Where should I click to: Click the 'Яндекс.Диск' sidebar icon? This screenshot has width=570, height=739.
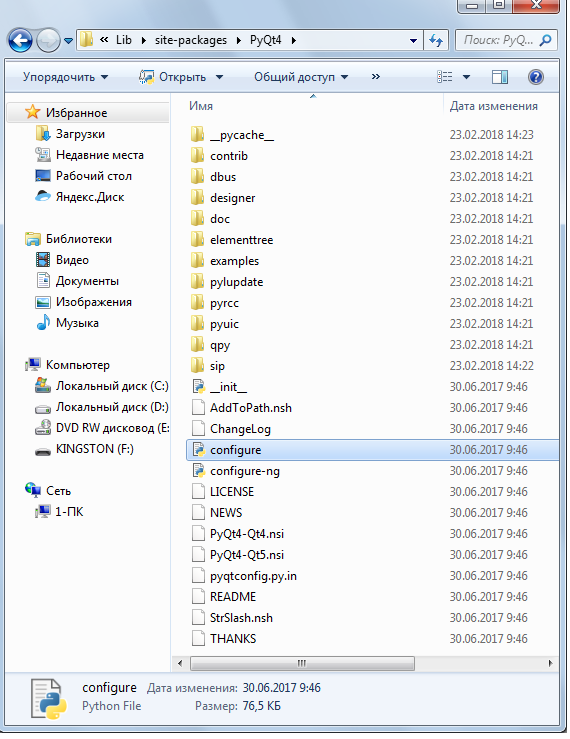coord(43,197)
